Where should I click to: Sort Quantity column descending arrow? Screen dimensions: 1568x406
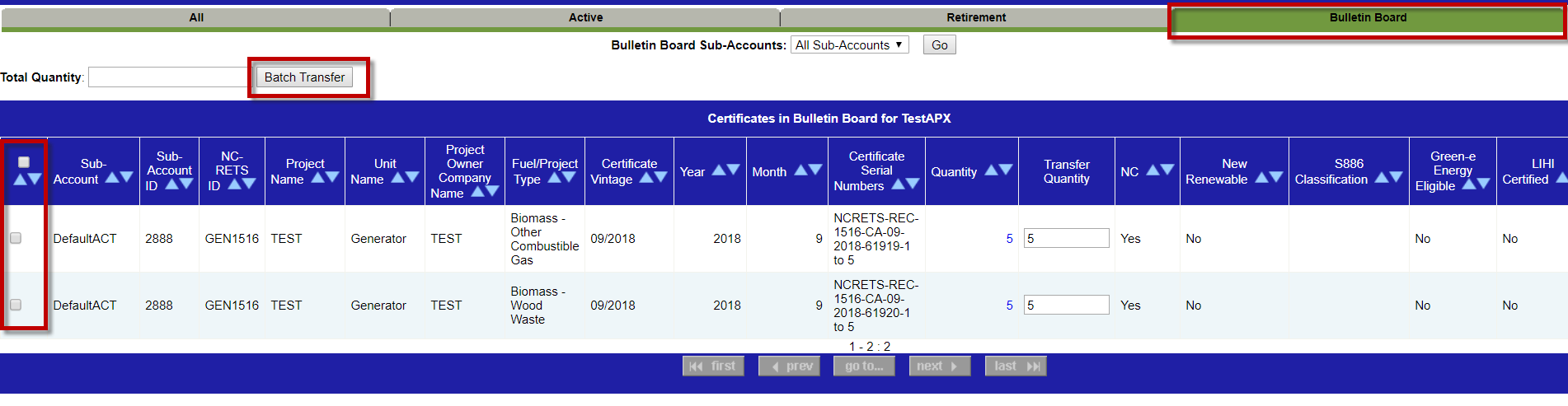pyautogui.click(x=1006, y=170)
